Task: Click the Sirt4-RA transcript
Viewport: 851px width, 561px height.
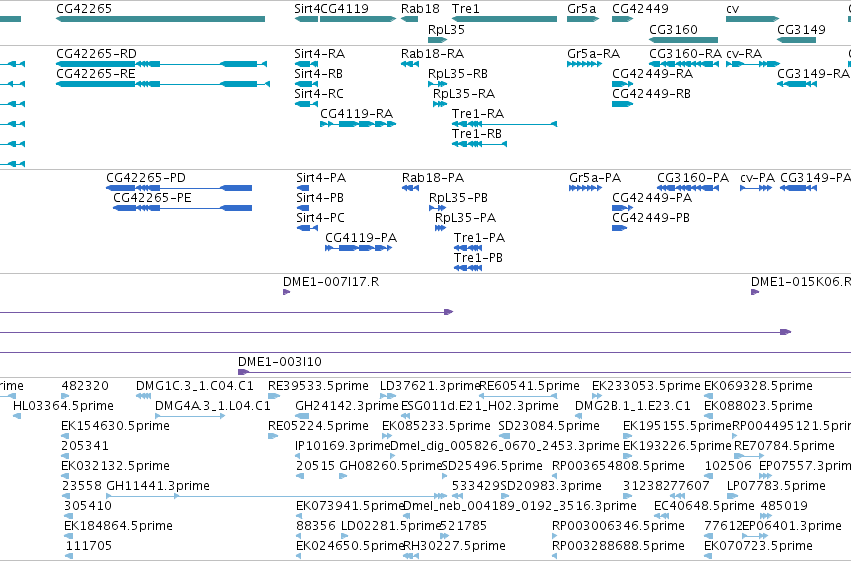Action: 306,64
